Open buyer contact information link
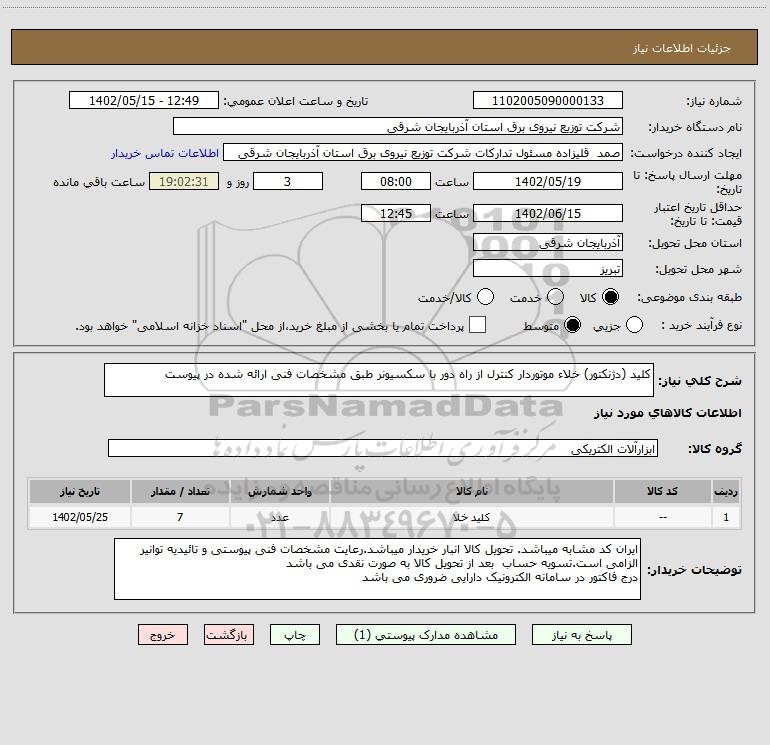This screenshot has width=770, height=745. point(165,153)
